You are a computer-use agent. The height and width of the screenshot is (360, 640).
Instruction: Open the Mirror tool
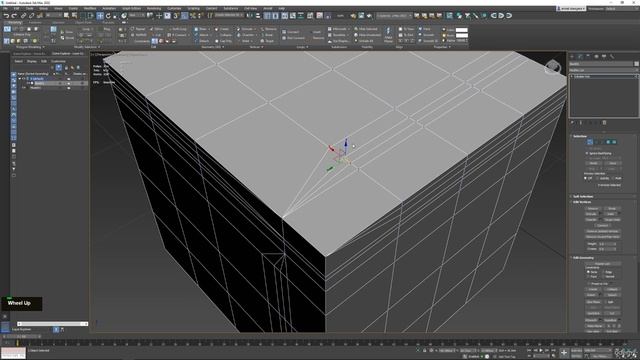tap(250, 16)
